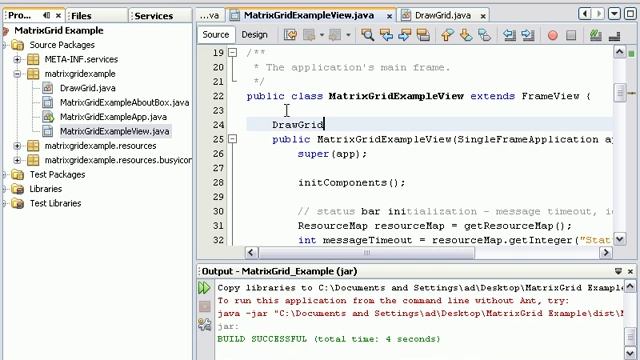The width and height of the screenshot is (640, 360).
Task: Click the Stop Macro Recording square icon
Action: tap(571, 36)
